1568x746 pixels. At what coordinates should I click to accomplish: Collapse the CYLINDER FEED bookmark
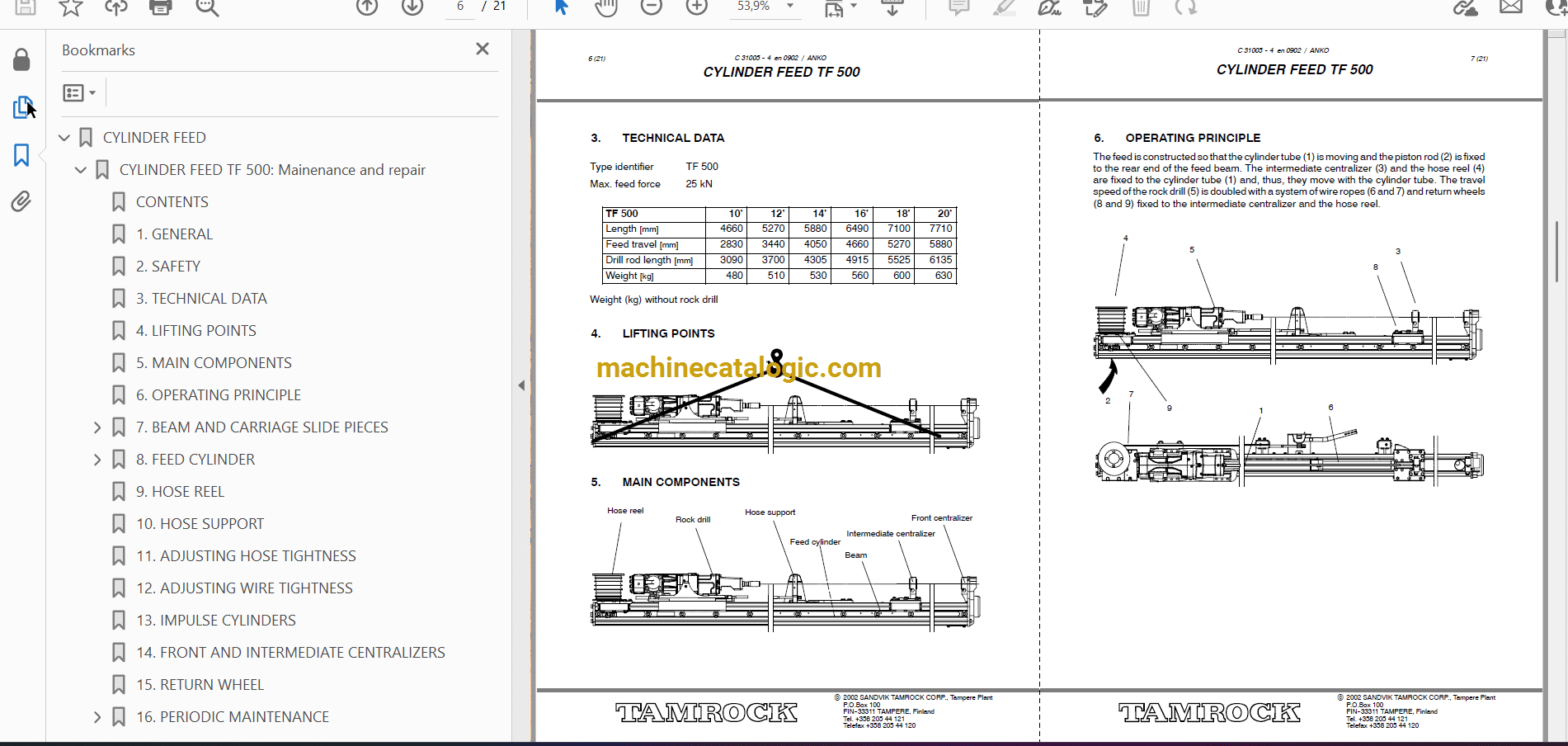coord(64,138)
